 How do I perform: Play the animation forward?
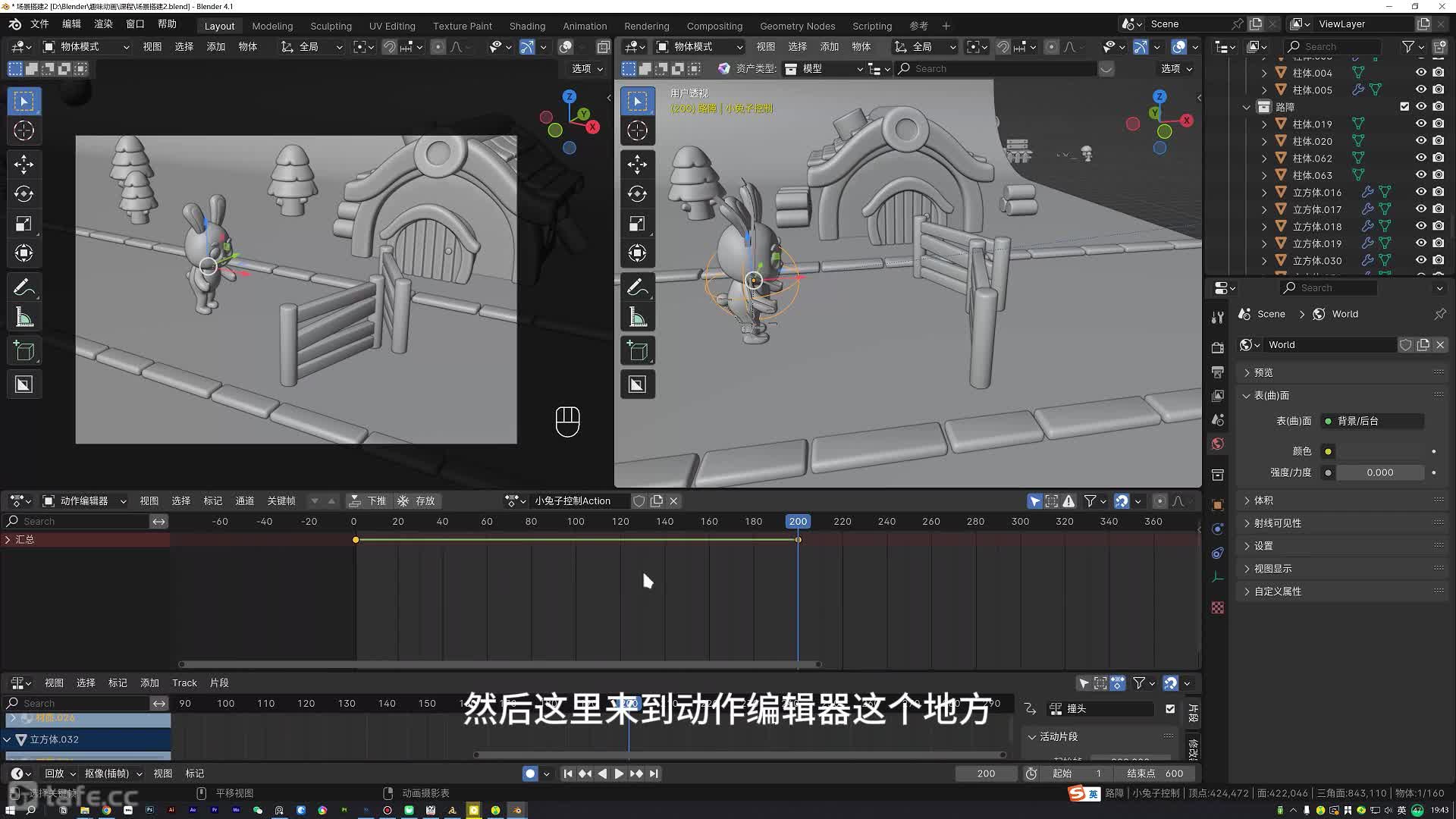tap(619, 773)
